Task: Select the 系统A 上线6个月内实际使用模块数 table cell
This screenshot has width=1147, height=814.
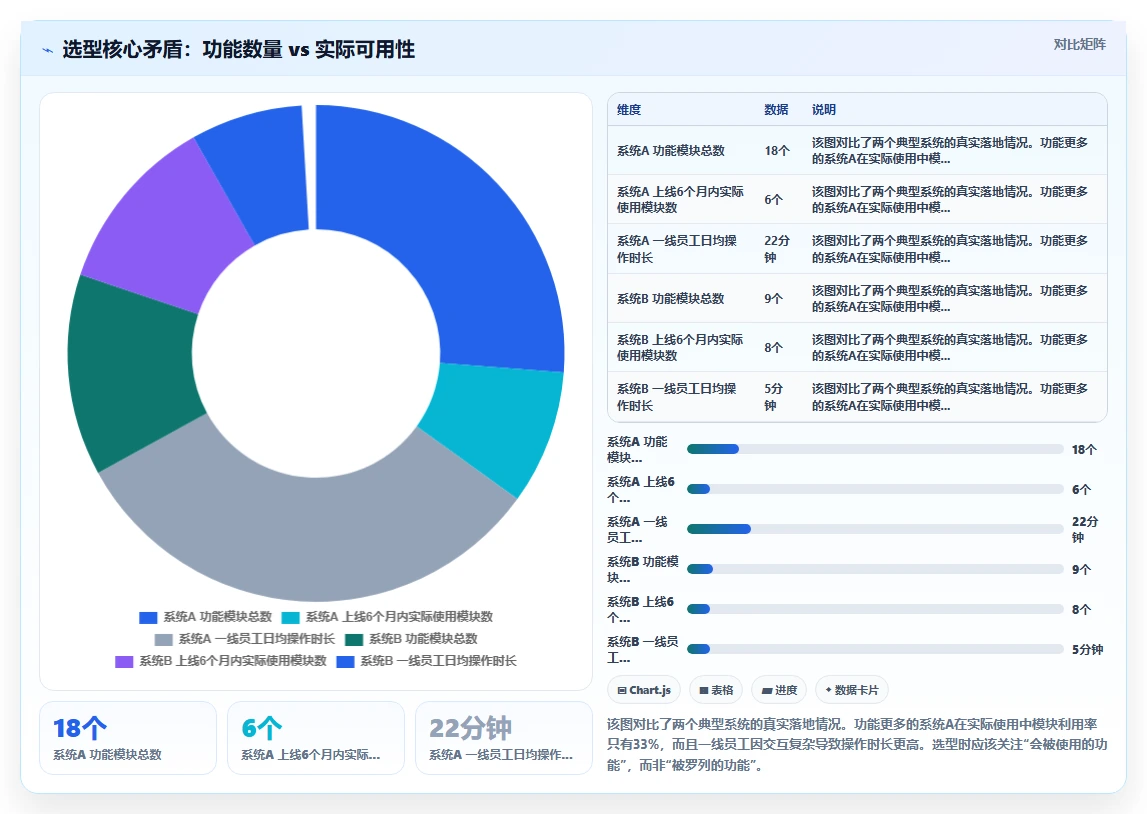Action: (680, 200)
